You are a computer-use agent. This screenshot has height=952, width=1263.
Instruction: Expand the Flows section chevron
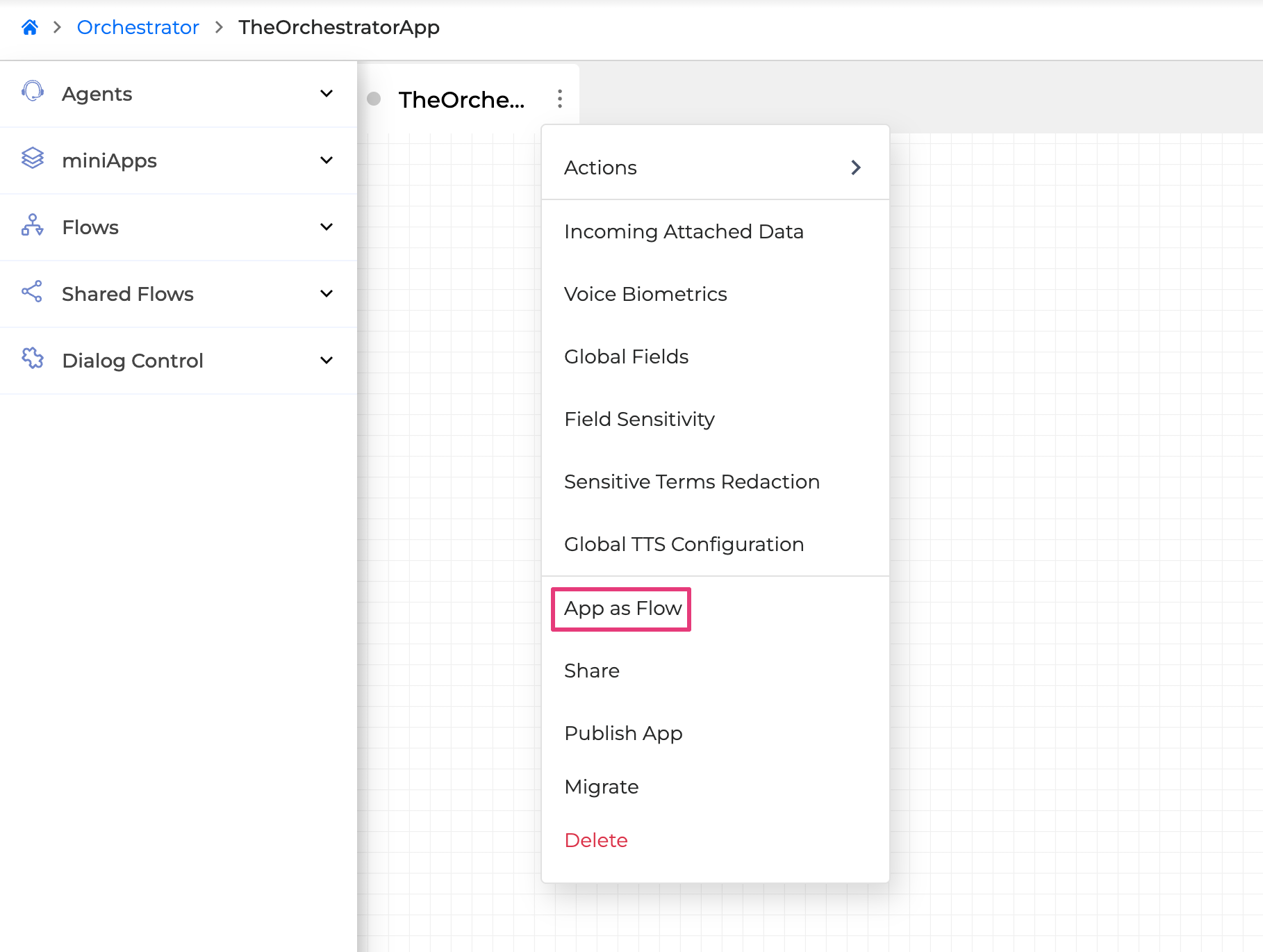tap(327, 227)
